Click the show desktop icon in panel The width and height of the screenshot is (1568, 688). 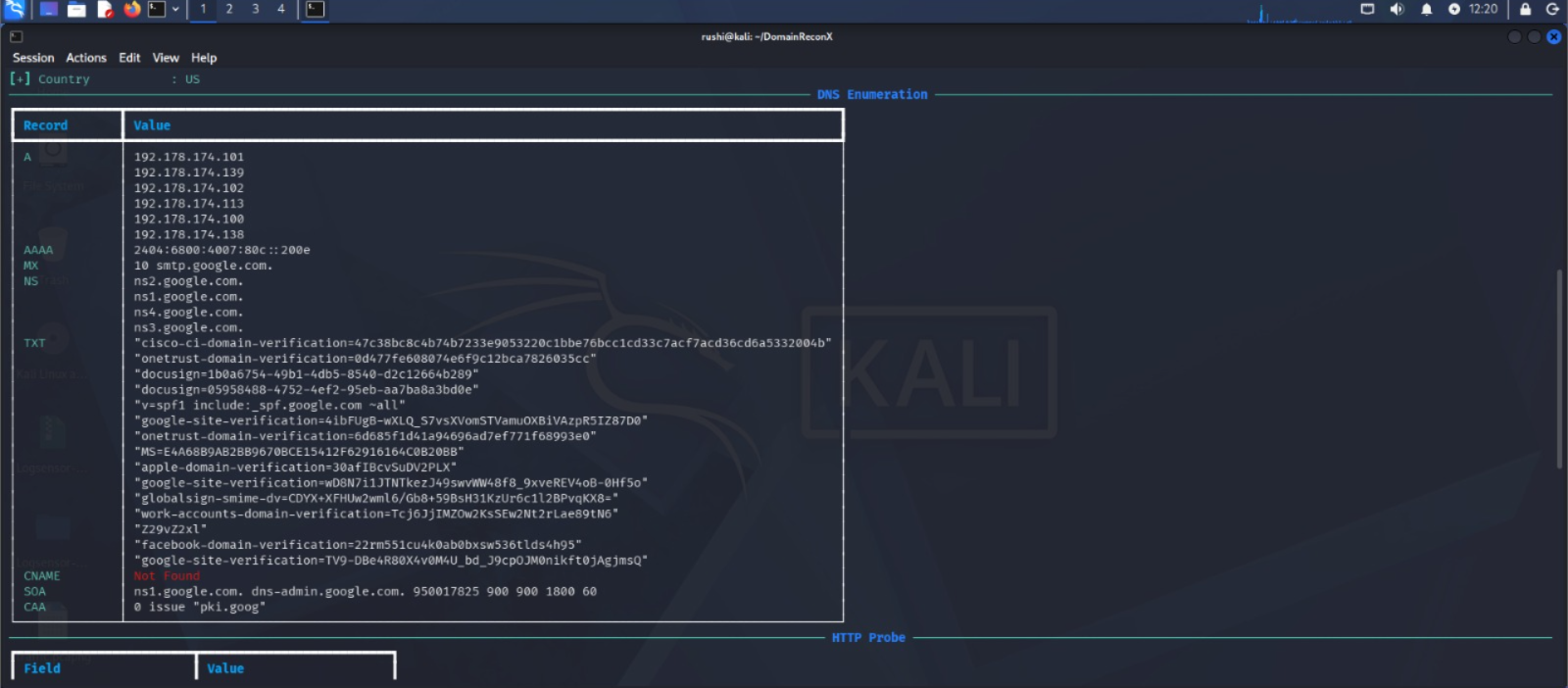(48, 10)
